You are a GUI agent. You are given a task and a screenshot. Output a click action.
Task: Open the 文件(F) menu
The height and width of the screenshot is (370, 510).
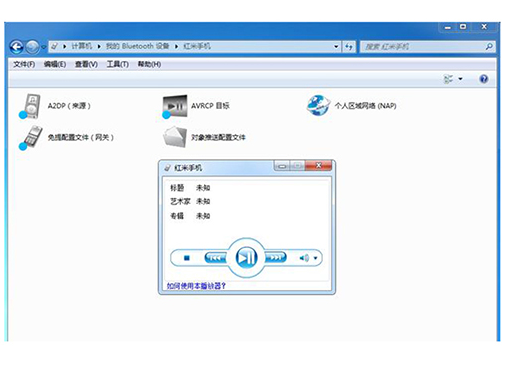[24, 64]
